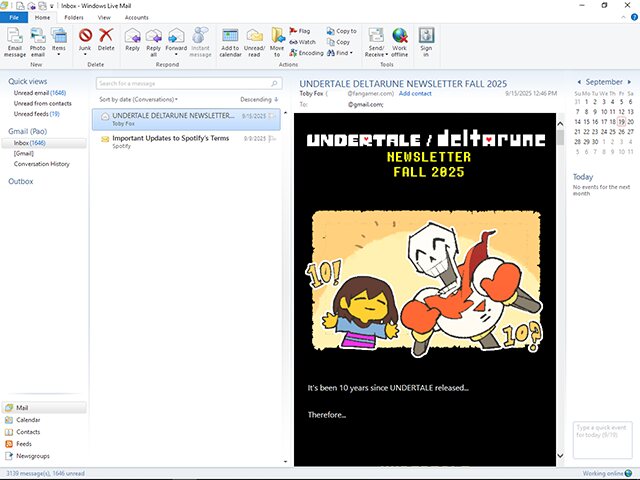
Task: Open the Conversation History folder
Action: [42, 164]
